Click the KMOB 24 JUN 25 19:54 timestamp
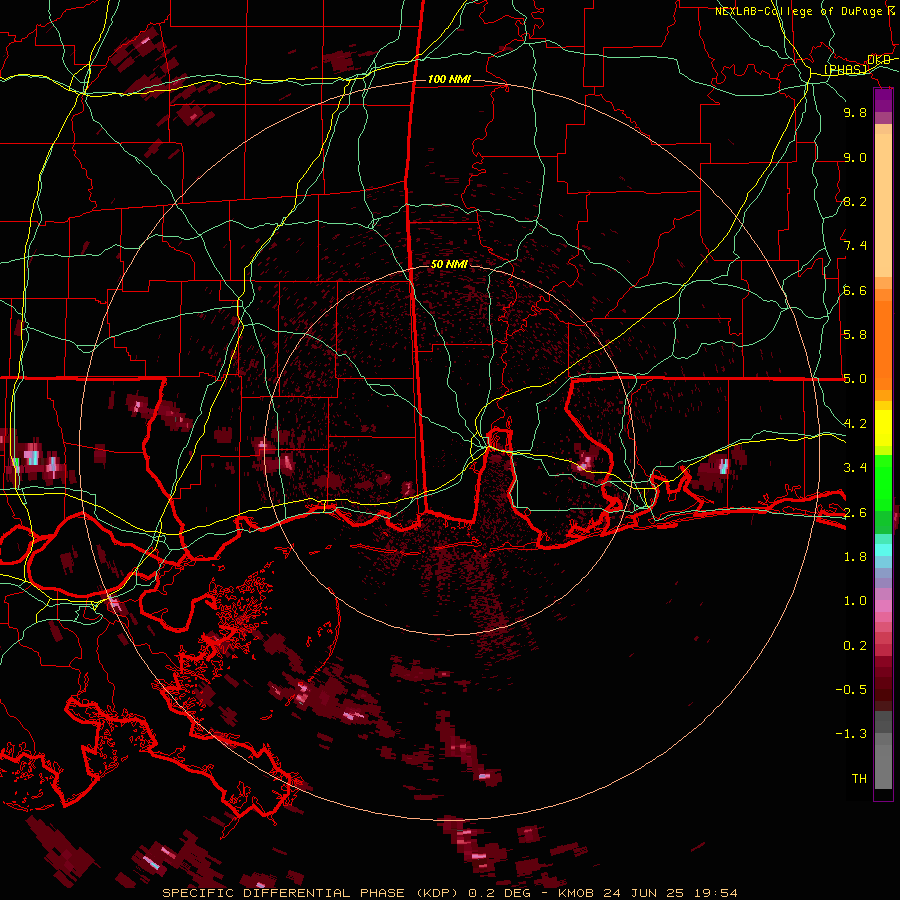This screenshot has height=900, width=900. coord(647,893)
